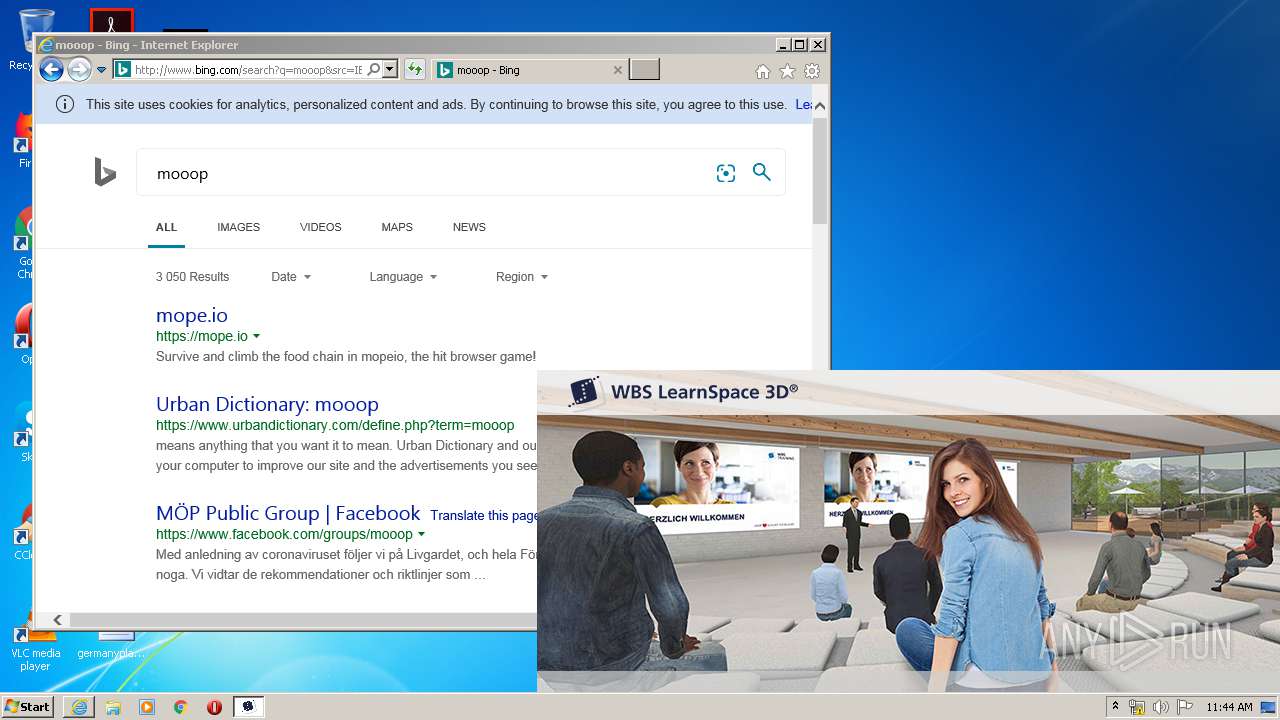
Task: Click the vertical scrollbar thumb in IE
Action: (820, 170)
